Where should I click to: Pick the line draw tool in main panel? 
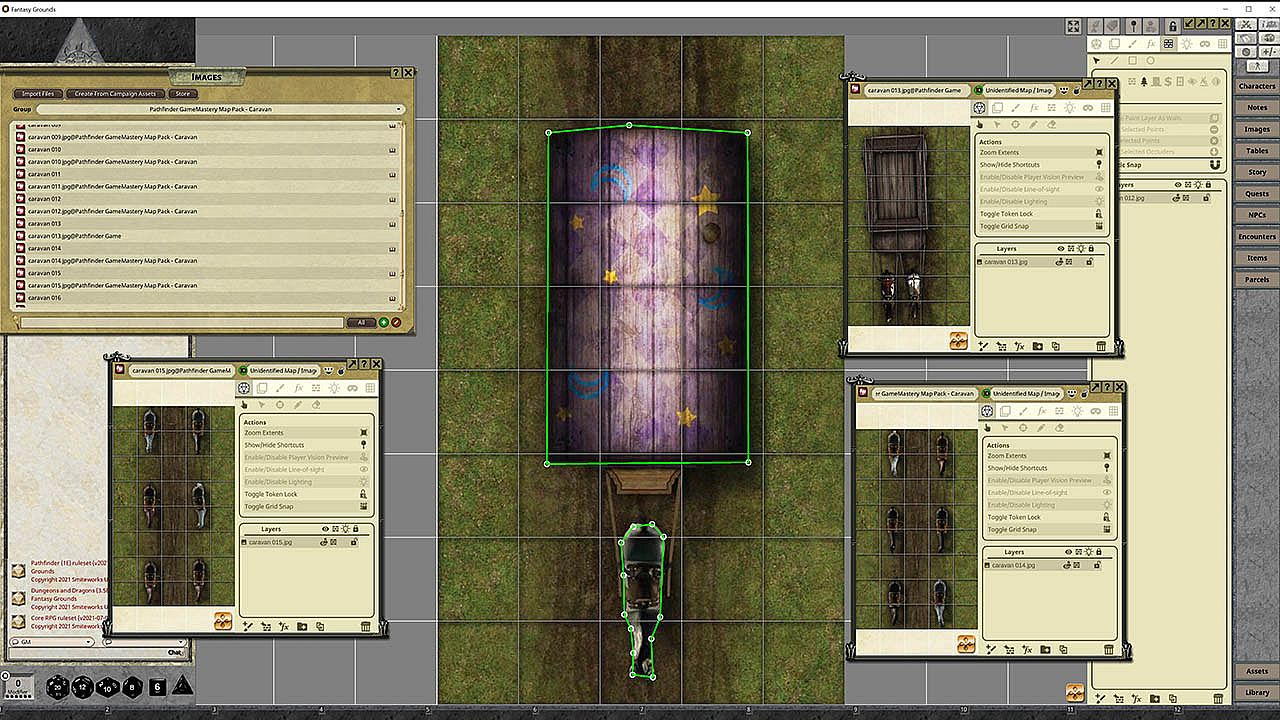pos(1114,61)
